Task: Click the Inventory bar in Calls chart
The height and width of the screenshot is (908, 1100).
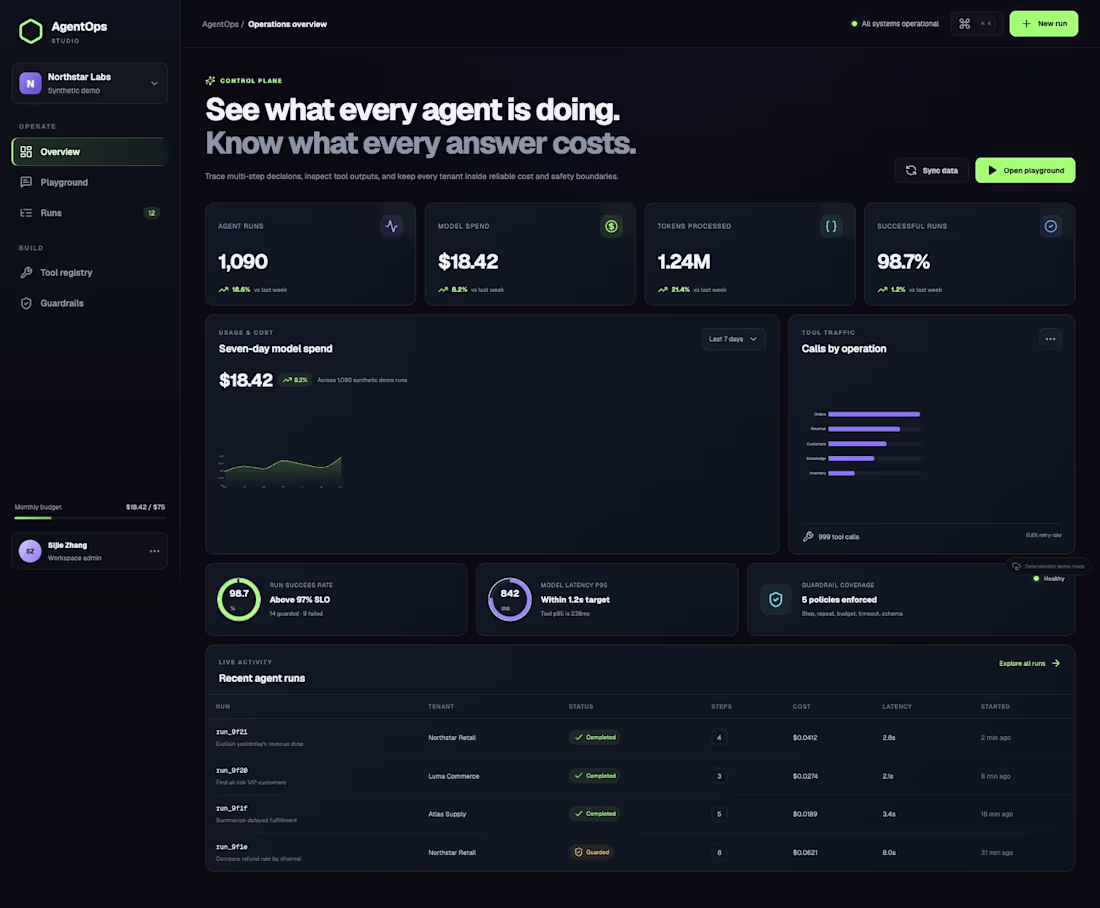Action: (x=841, y=473)
